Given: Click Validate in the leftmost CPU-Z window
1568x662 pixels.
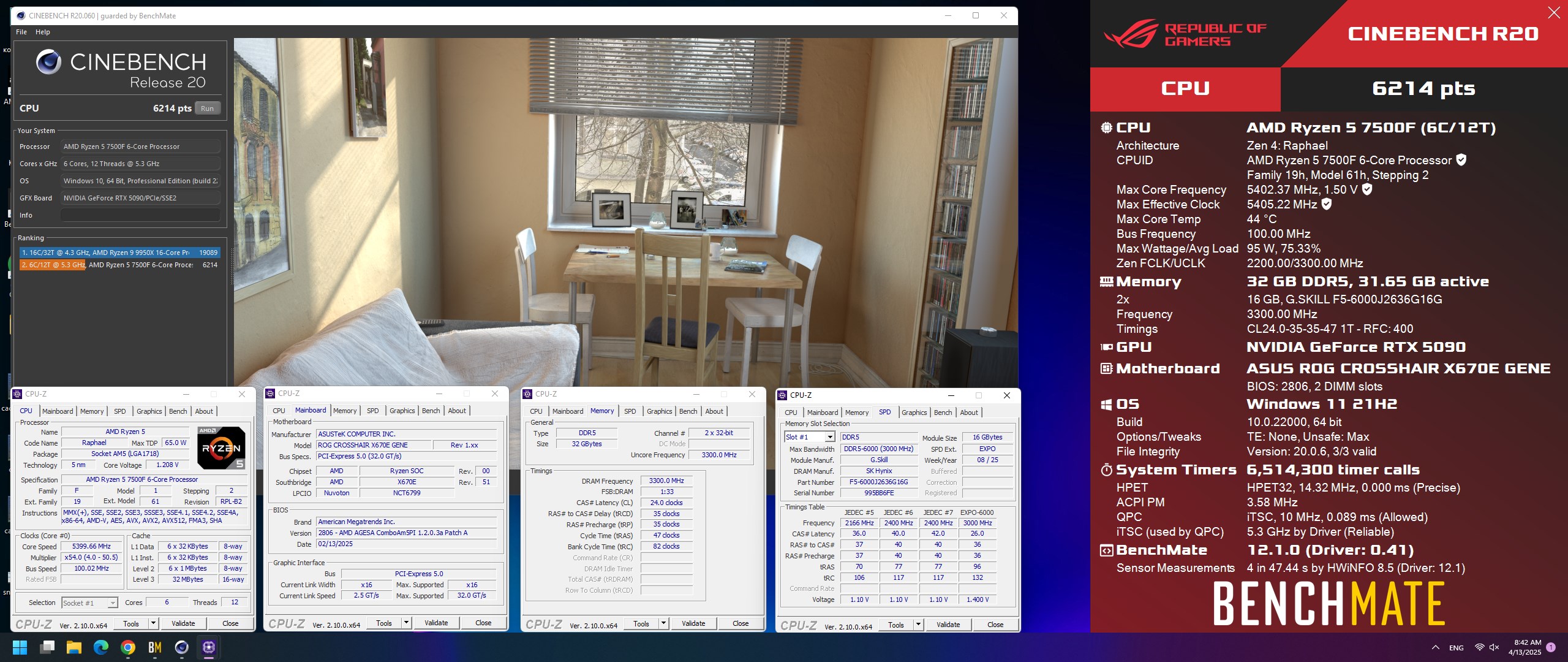Looking at the screenshot, I should (x=183, y=623).
